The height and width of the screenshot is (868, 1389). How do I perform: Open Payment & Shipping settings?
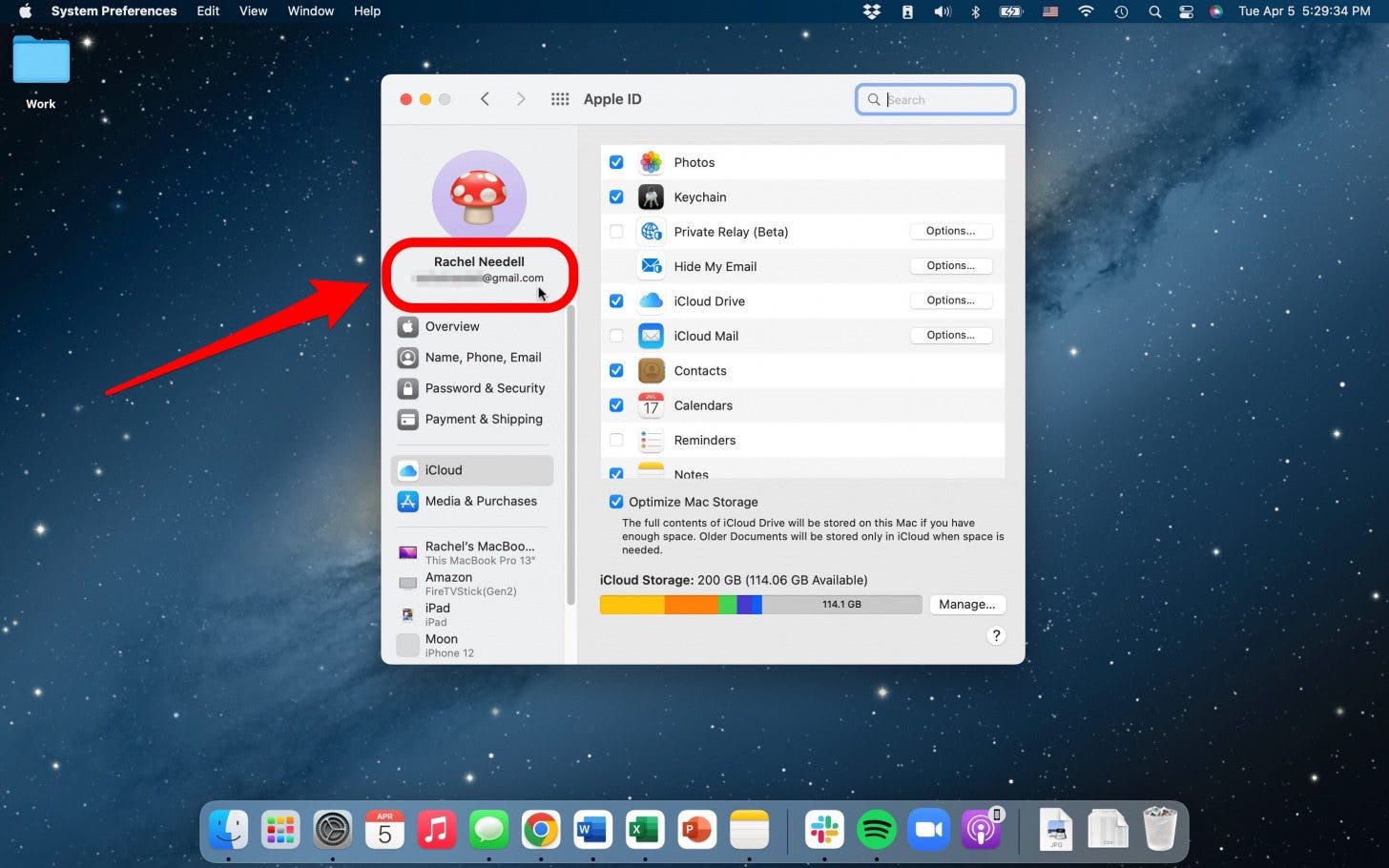click(x=484, y=419)
